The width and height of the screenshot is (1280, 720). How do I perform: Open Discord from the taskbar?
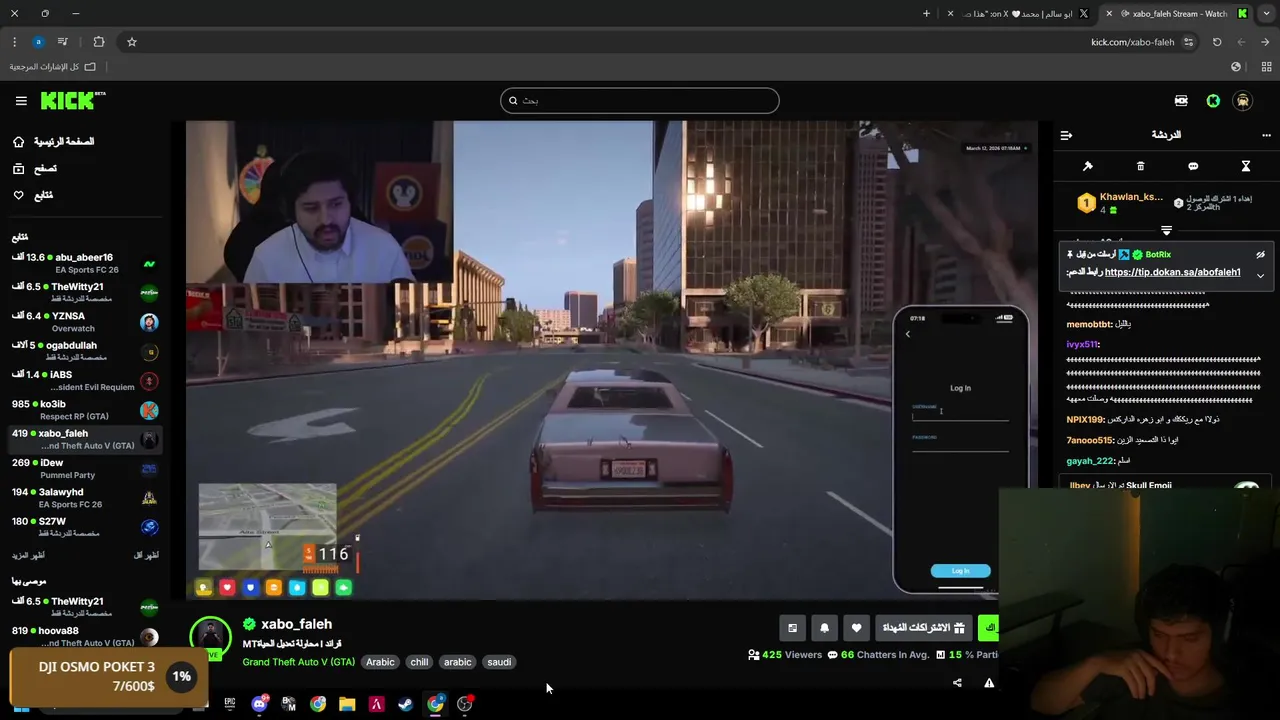[x=259, y=704]
